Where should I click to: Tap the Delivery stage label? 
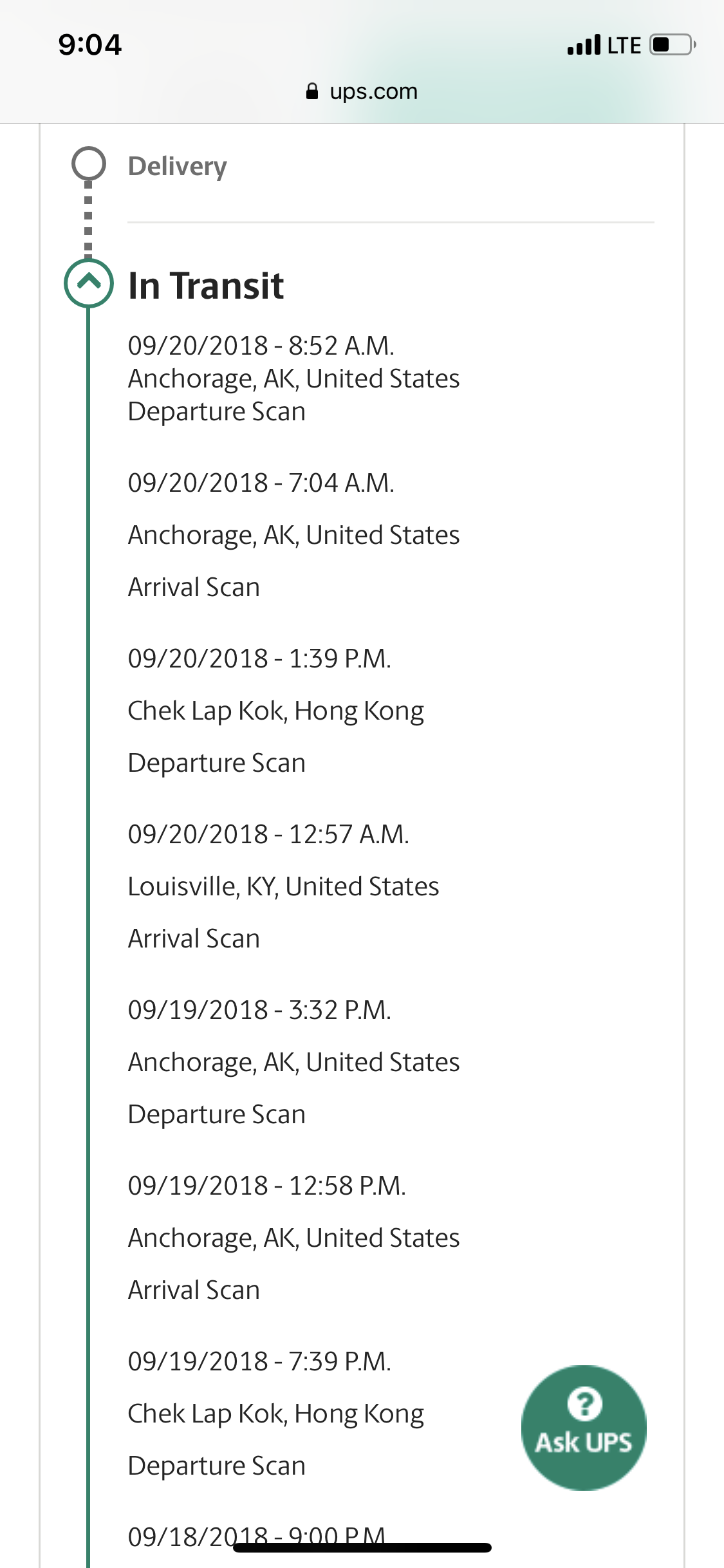tap(178, 166)
